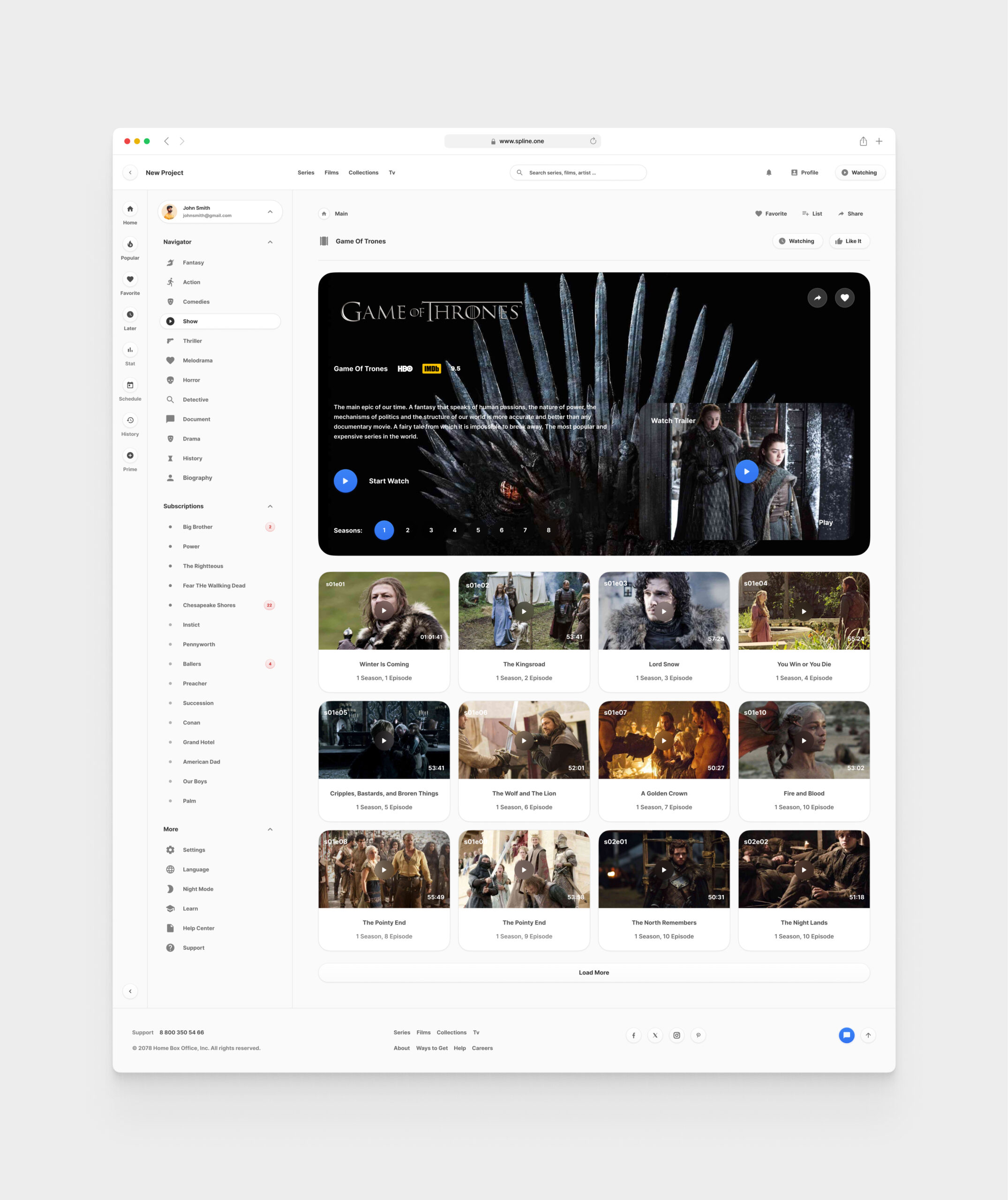Go back with the browser back arrow
Screen dimensions: 1008x1200
[x=166, y=141]
